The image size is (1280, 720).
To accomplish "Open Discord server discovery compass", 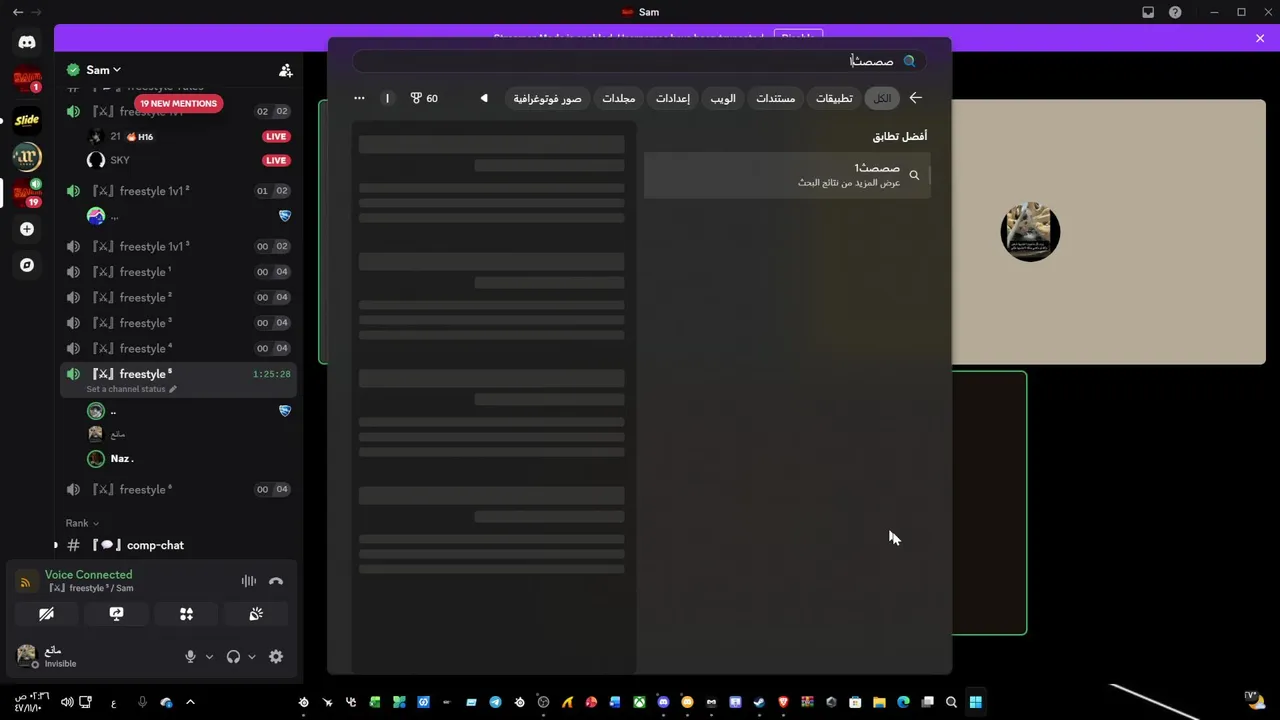I will (27, 265).
